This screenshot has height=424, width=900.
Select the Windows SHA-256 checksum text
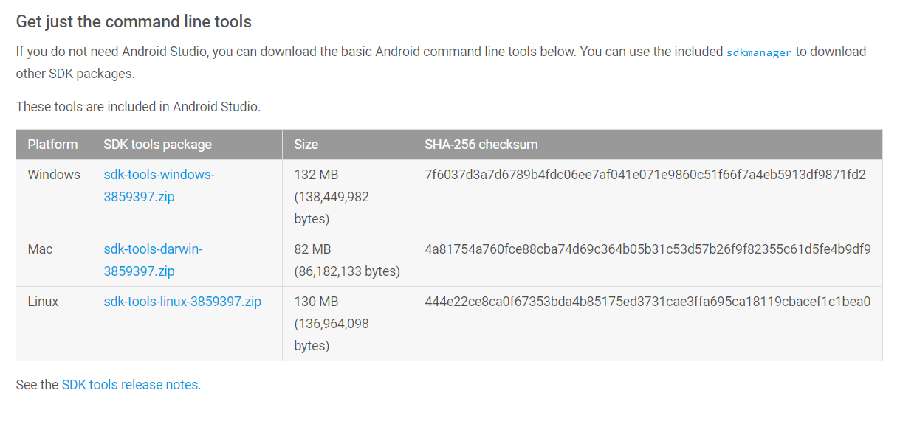(645, 175)
